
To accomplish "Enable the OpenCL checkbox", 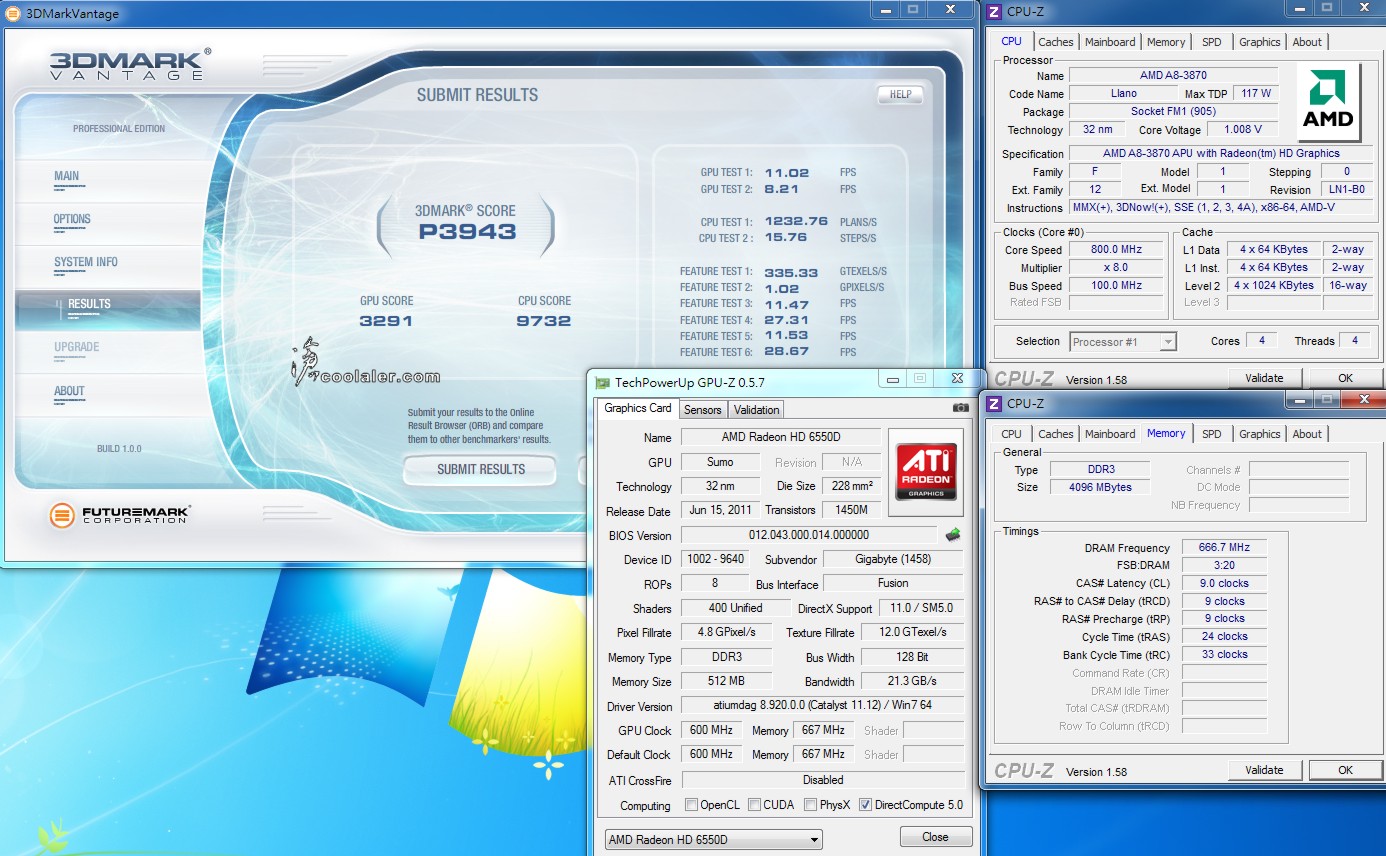I will point(692,805).
